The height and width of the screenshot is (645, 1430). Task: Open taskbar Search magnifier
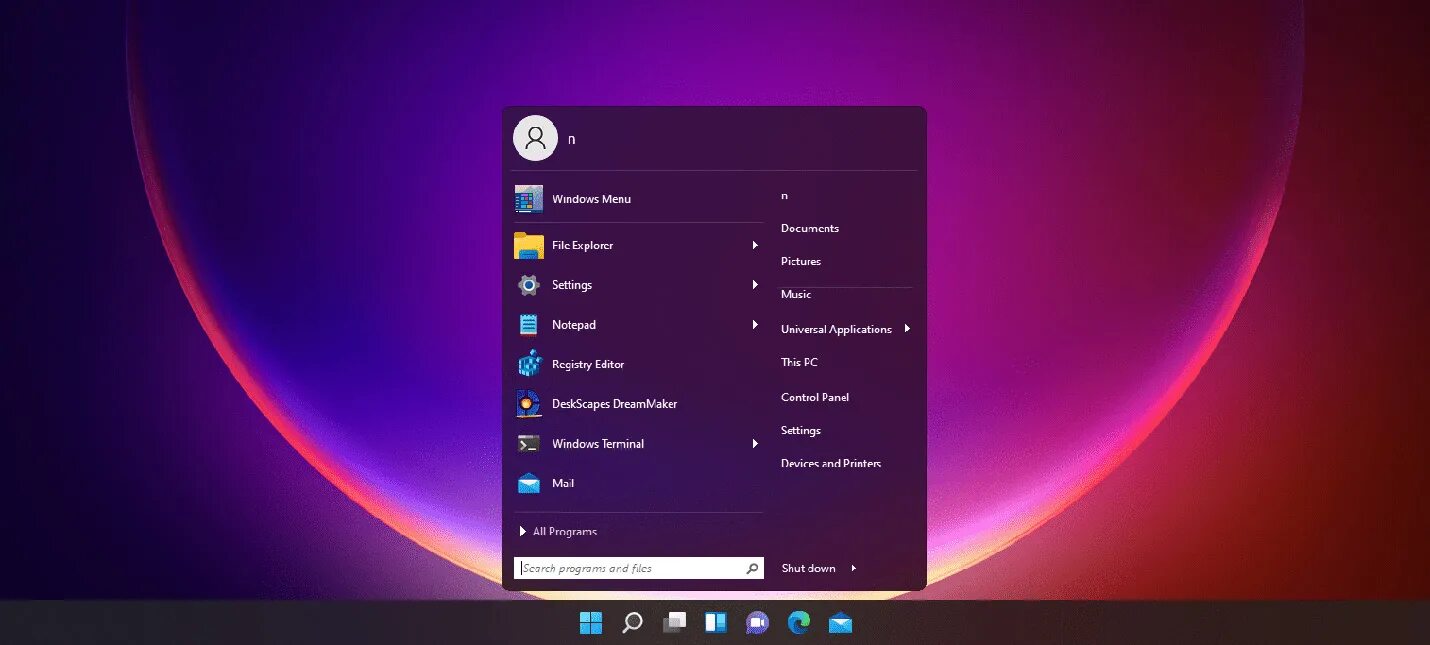click(x=632, y=623)
